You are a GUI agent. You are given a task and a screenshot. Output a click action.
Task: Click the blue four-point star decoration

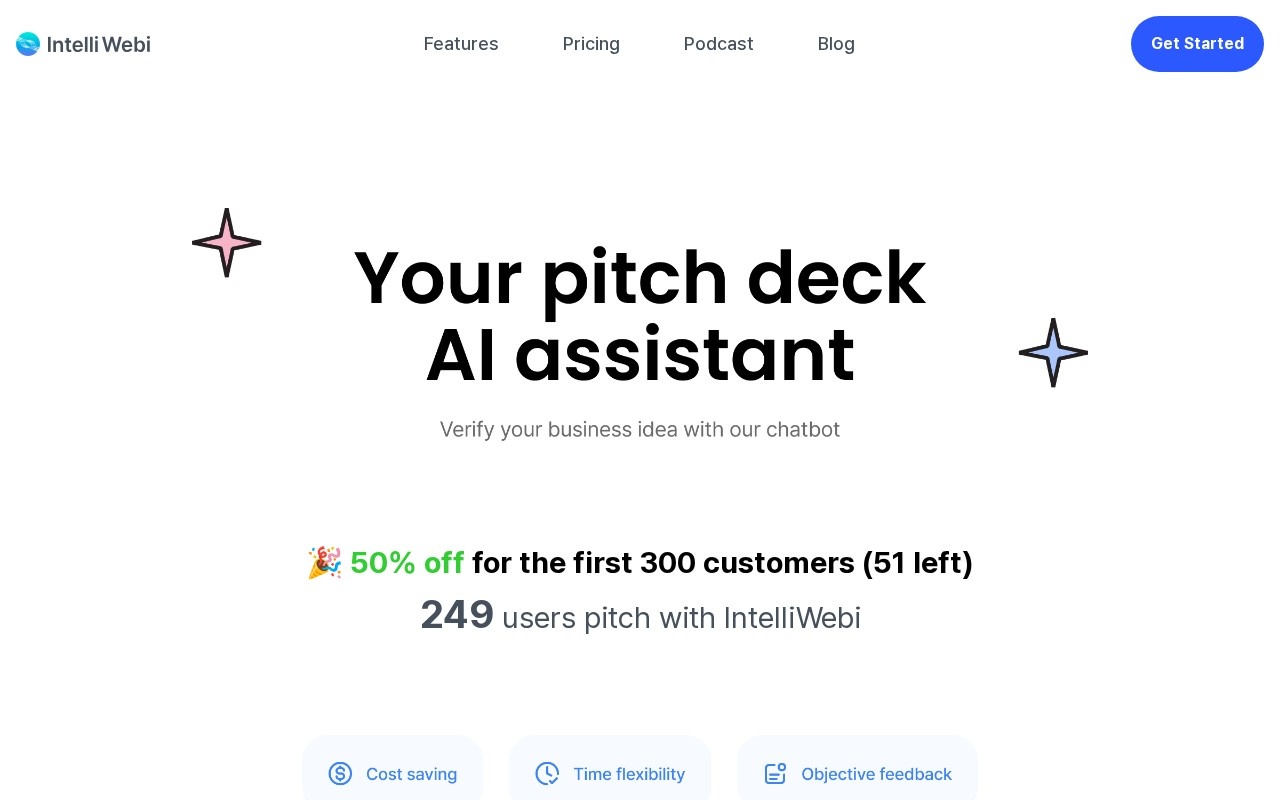tap(1053, 353)
